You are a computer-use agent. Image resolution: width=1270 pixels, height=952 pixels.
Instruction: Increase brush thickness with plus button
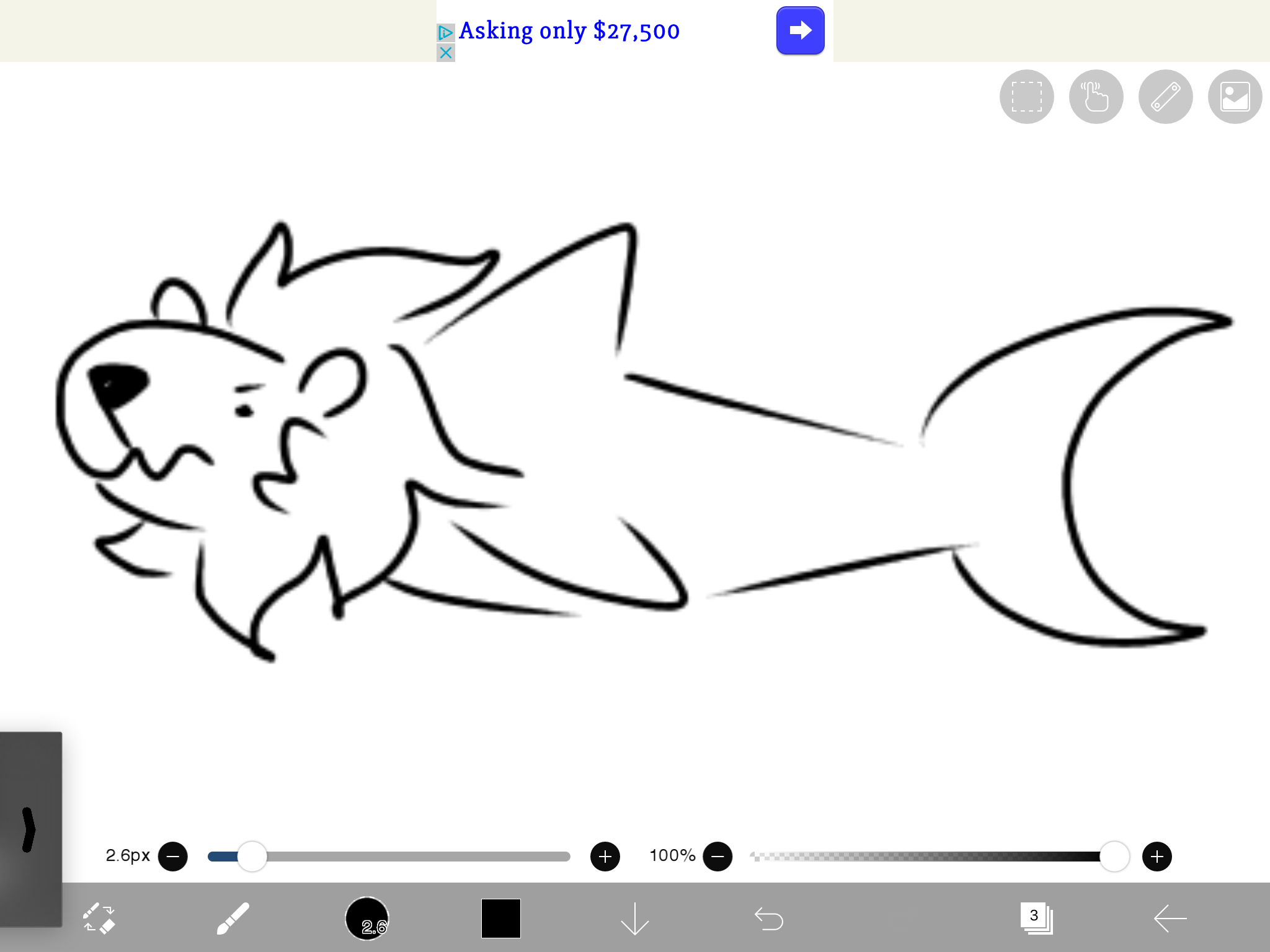pos(605,857)
